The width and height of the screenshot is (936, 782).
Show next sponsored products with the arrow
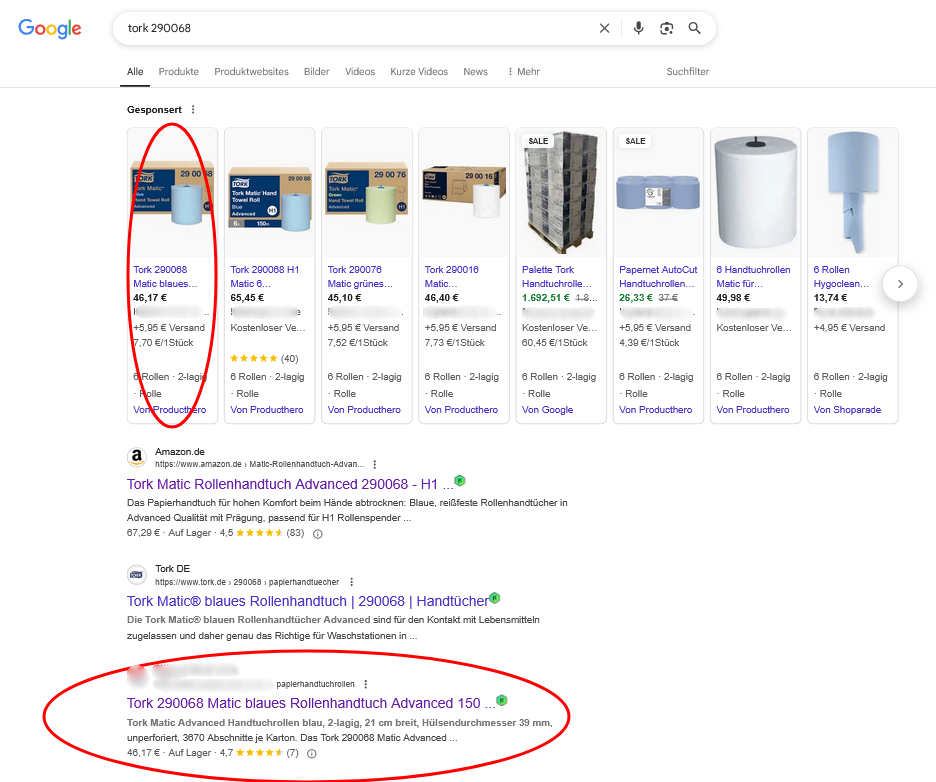click(x=900, y=284)
